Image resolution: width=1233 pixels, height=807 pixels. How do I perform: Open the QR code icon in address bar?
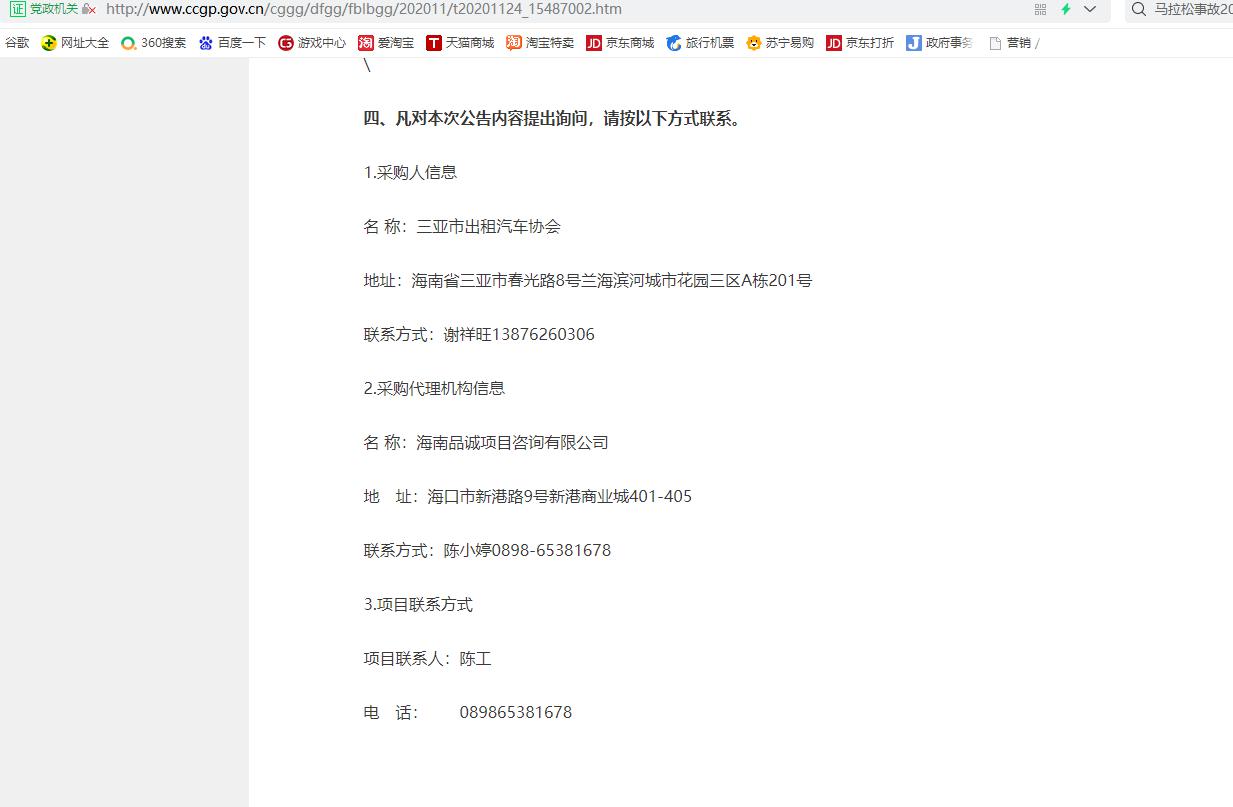(x=1040, y=9)
